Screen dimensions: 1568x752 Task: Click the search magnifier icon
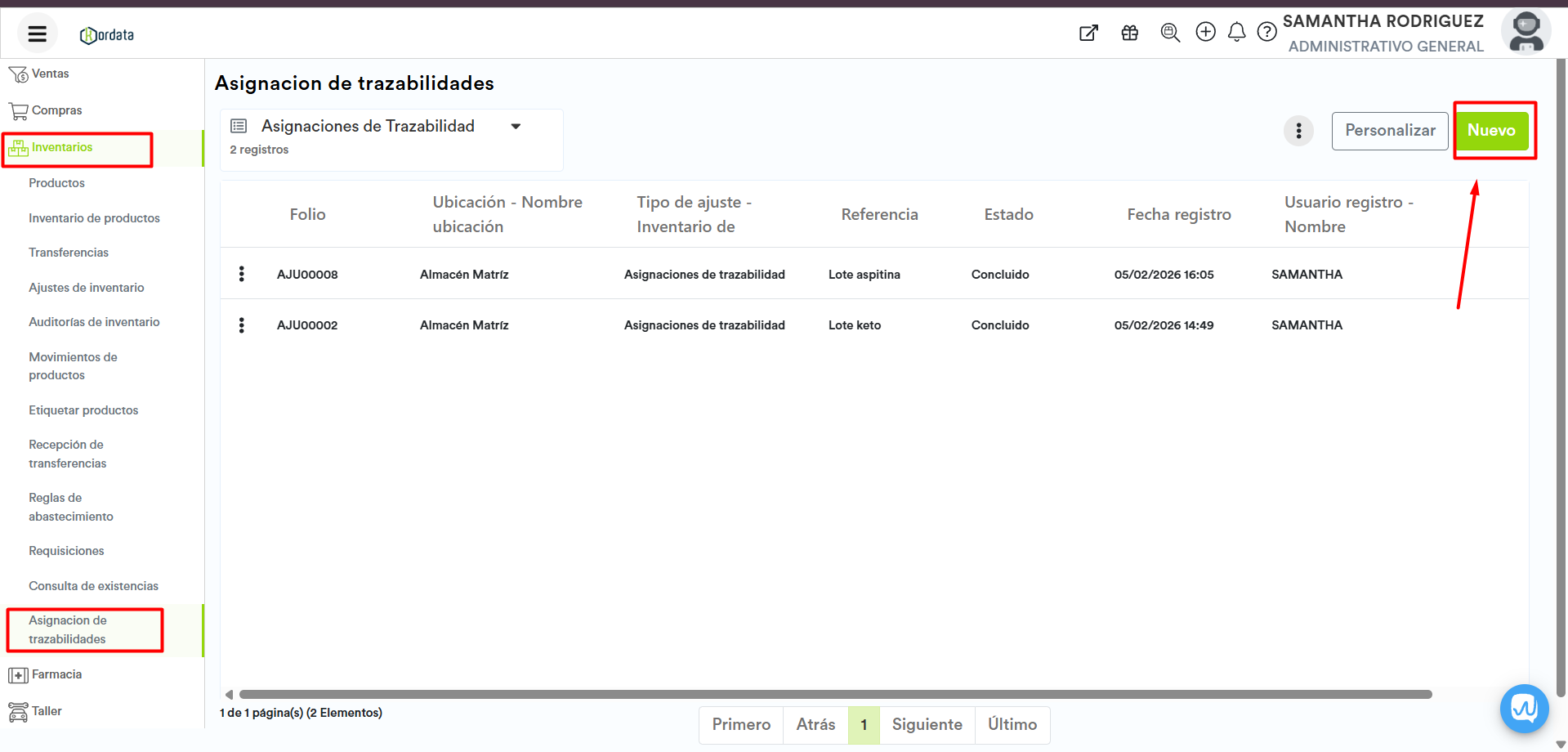coord(1170,33)
